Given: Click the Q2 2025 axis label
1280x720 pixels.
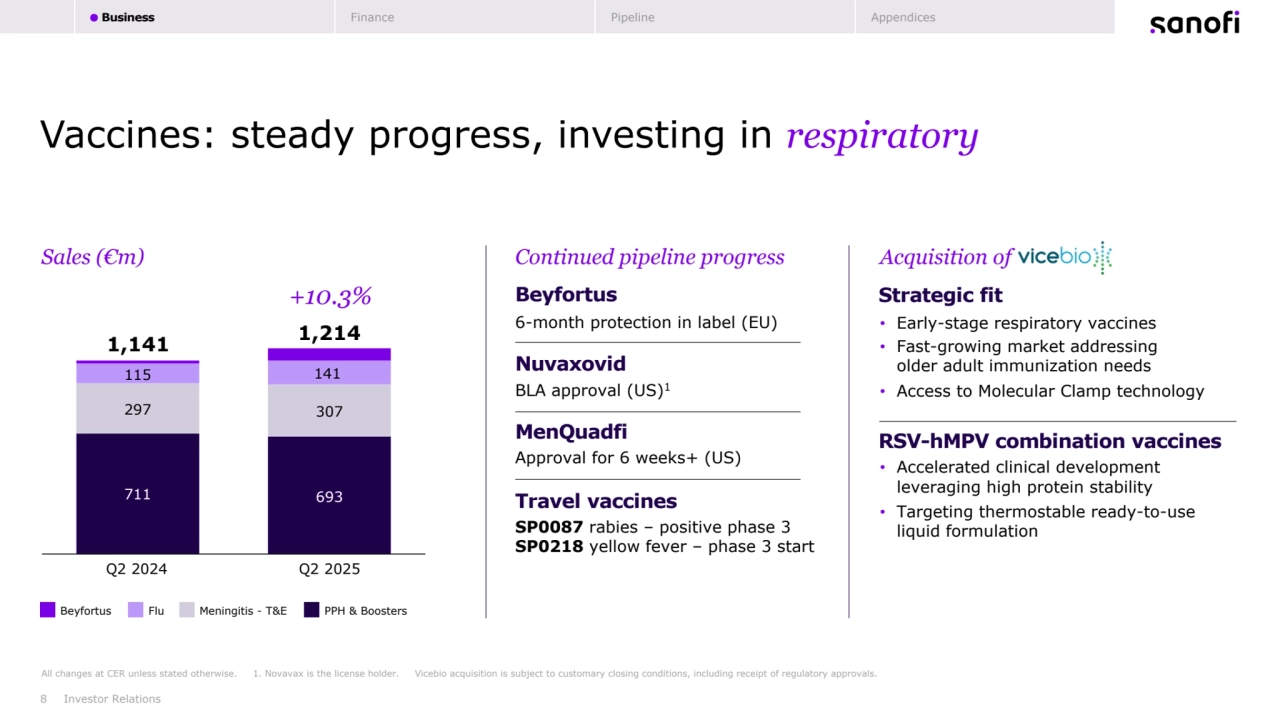Looking at the screenshot, I should click(x=329, y=569).
